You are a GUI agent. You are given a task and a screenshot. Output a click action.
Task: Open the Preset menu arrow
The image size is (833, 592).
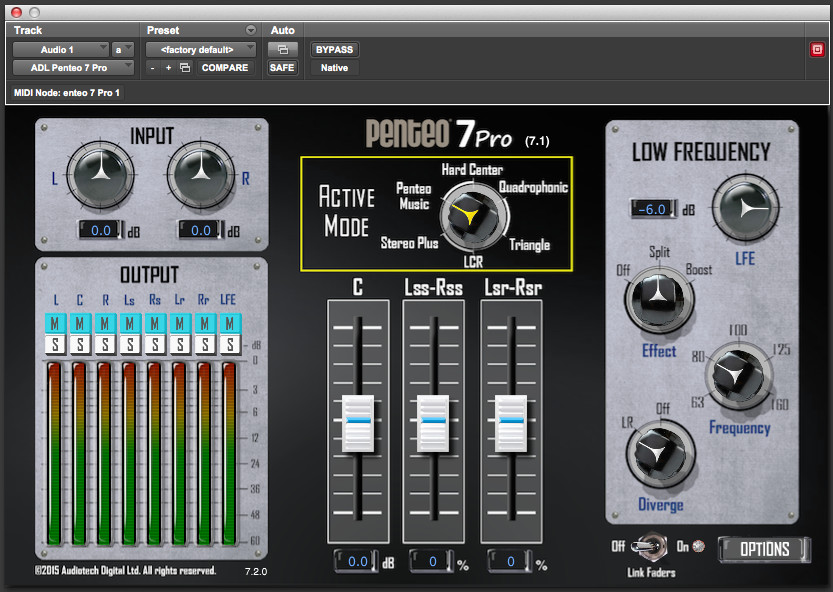coord(251,30)
